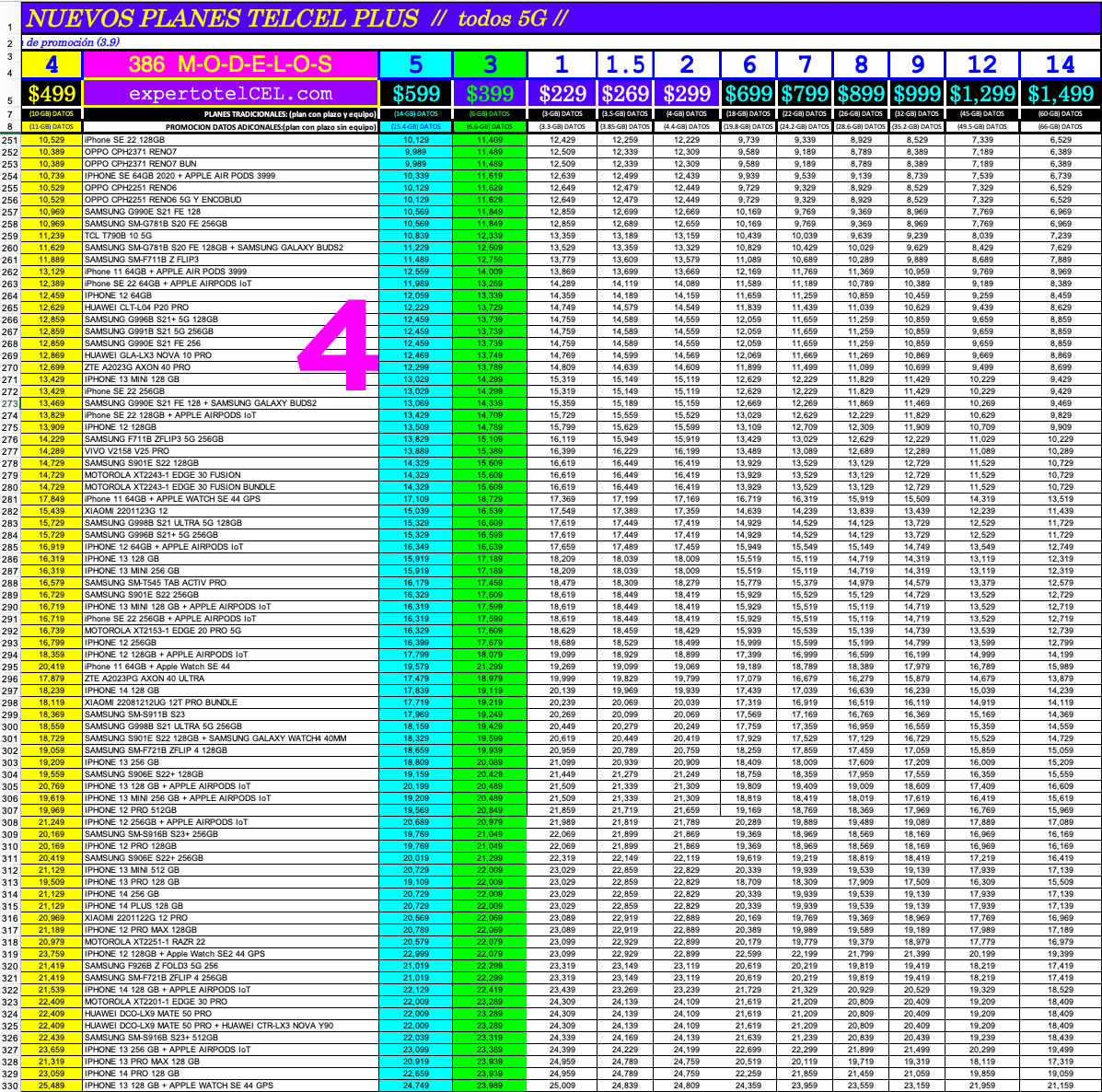Screen dimensions: 1102x1092
Task: Select the 23,759 yellow price in row 319
Action: point(52,954)
